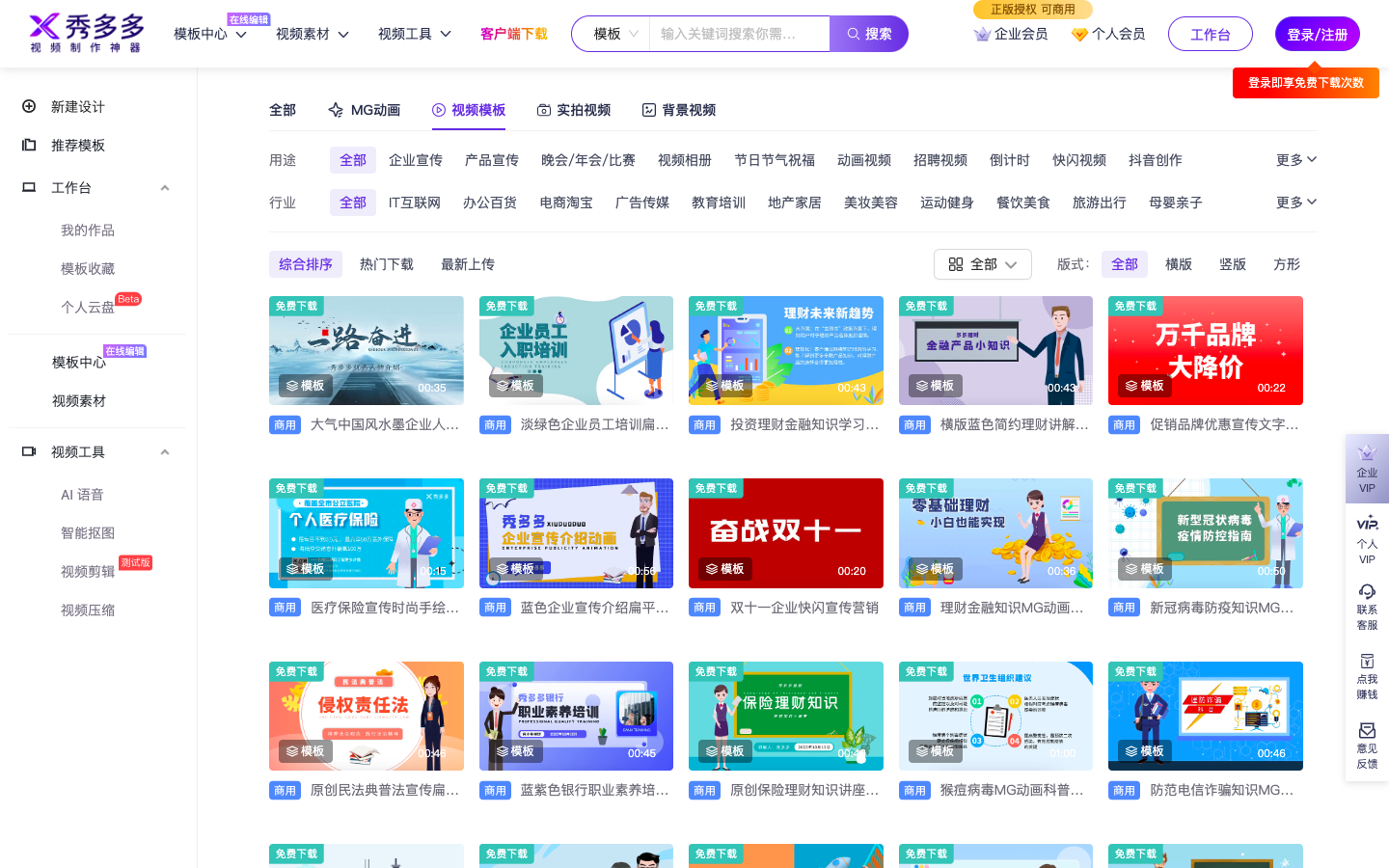Expand 更多 options in 用途 row
Image resolution: width=1389 pixels, height=868 pixels.
[x=1295, y=160]
